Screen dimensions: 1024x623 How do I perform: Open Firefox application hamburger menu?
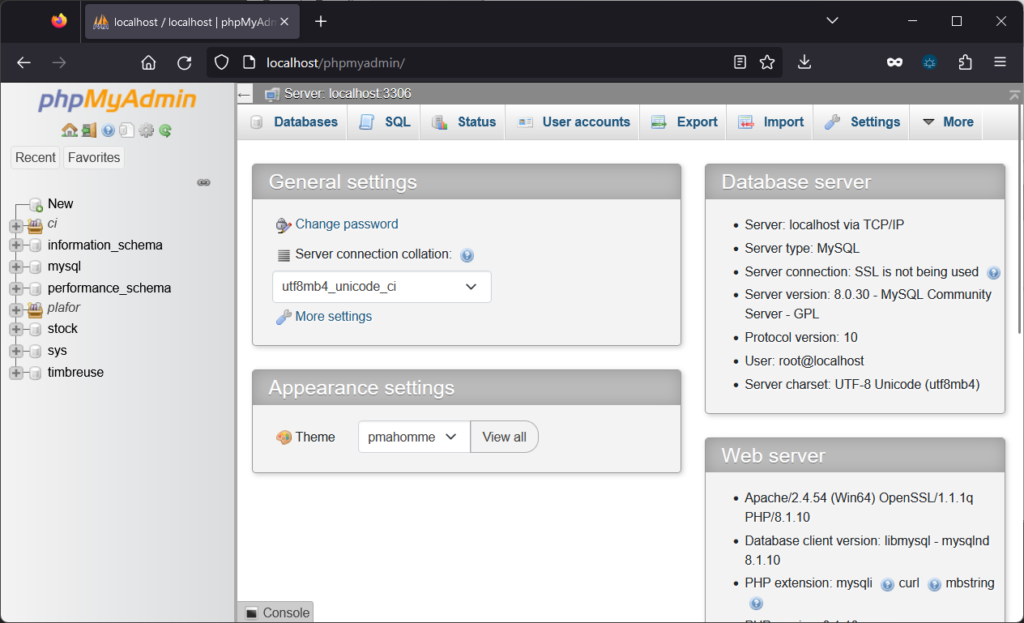pos(999,63)
